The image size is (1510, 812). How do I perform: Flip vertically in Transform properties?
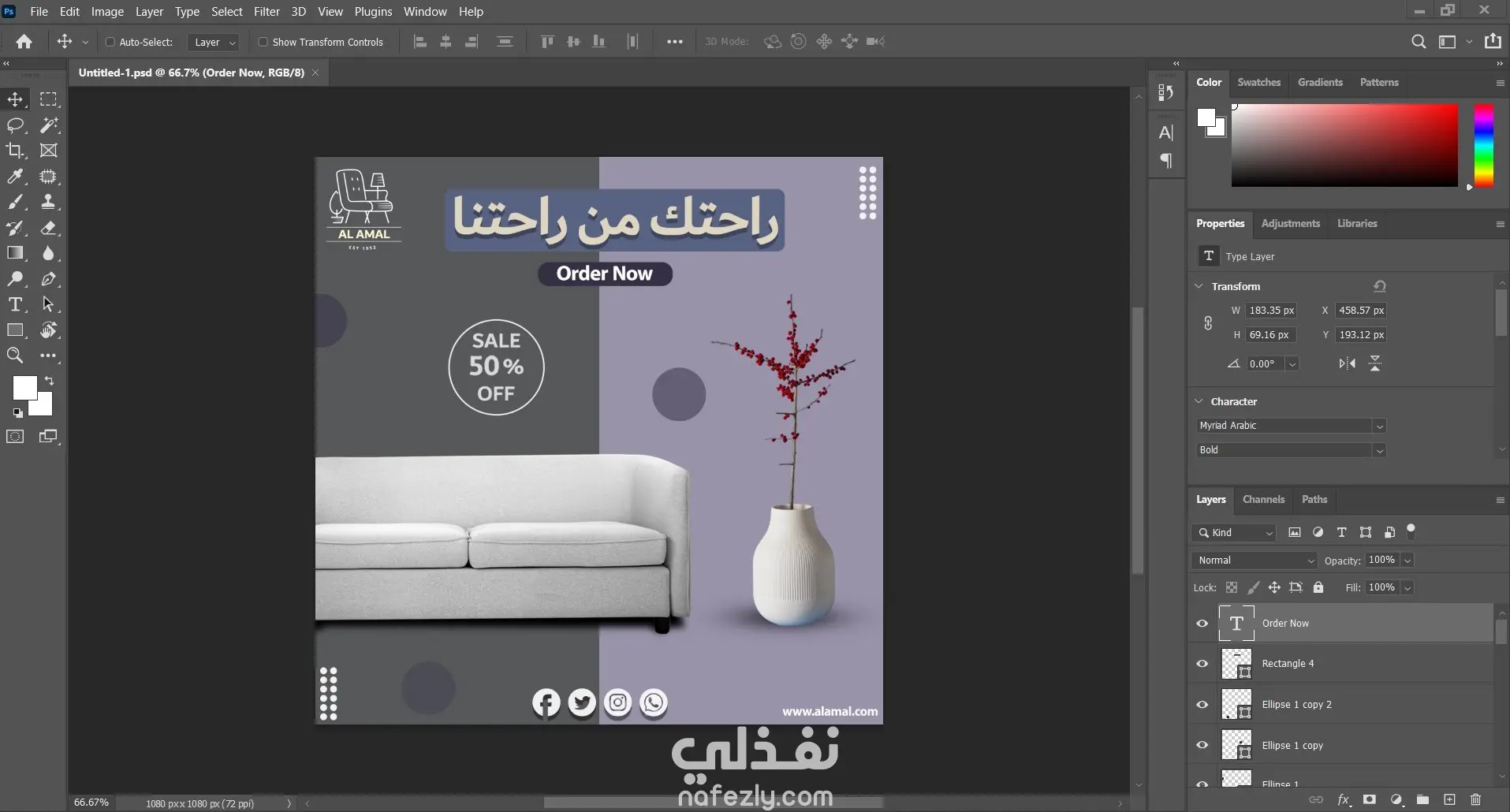[1375, 363]
